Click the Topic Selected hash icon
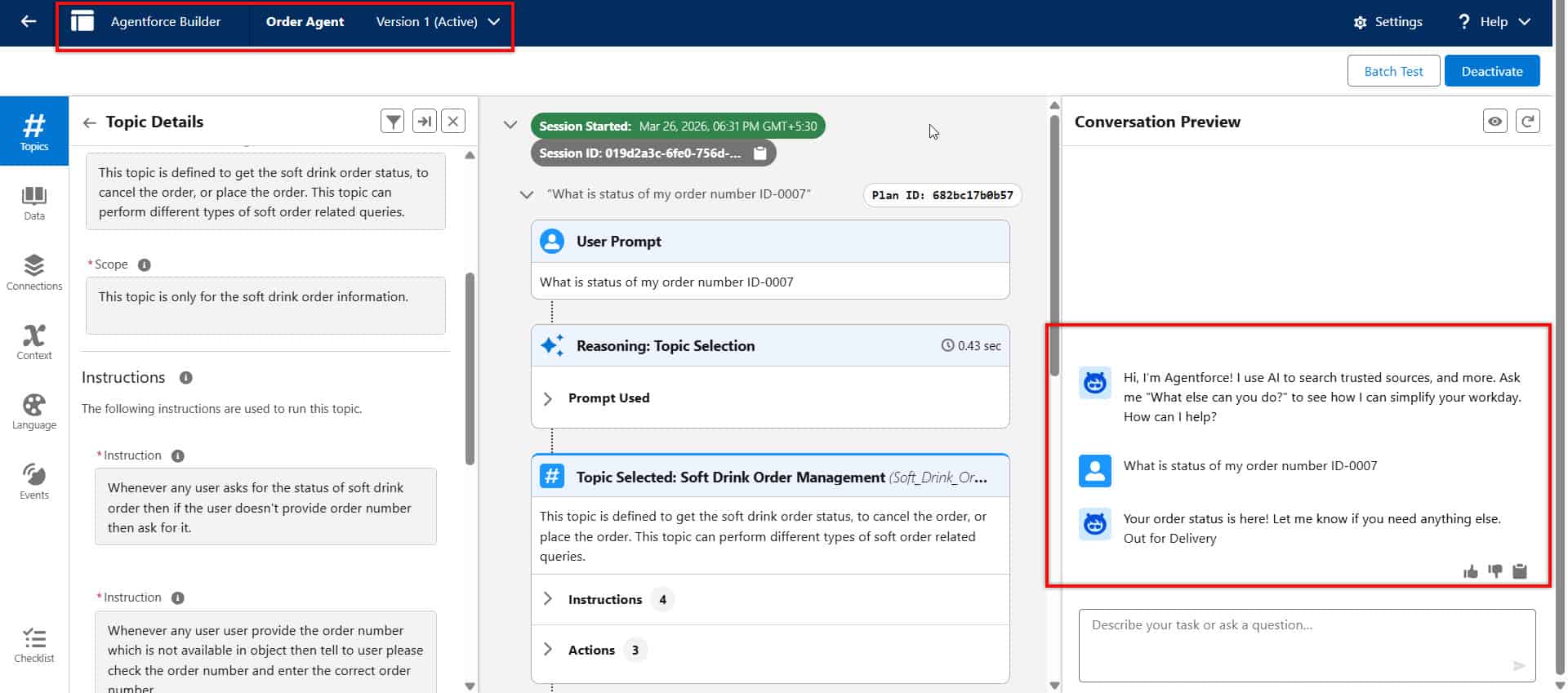Viewport: 1568px width, 693px height. coord(552,477)
